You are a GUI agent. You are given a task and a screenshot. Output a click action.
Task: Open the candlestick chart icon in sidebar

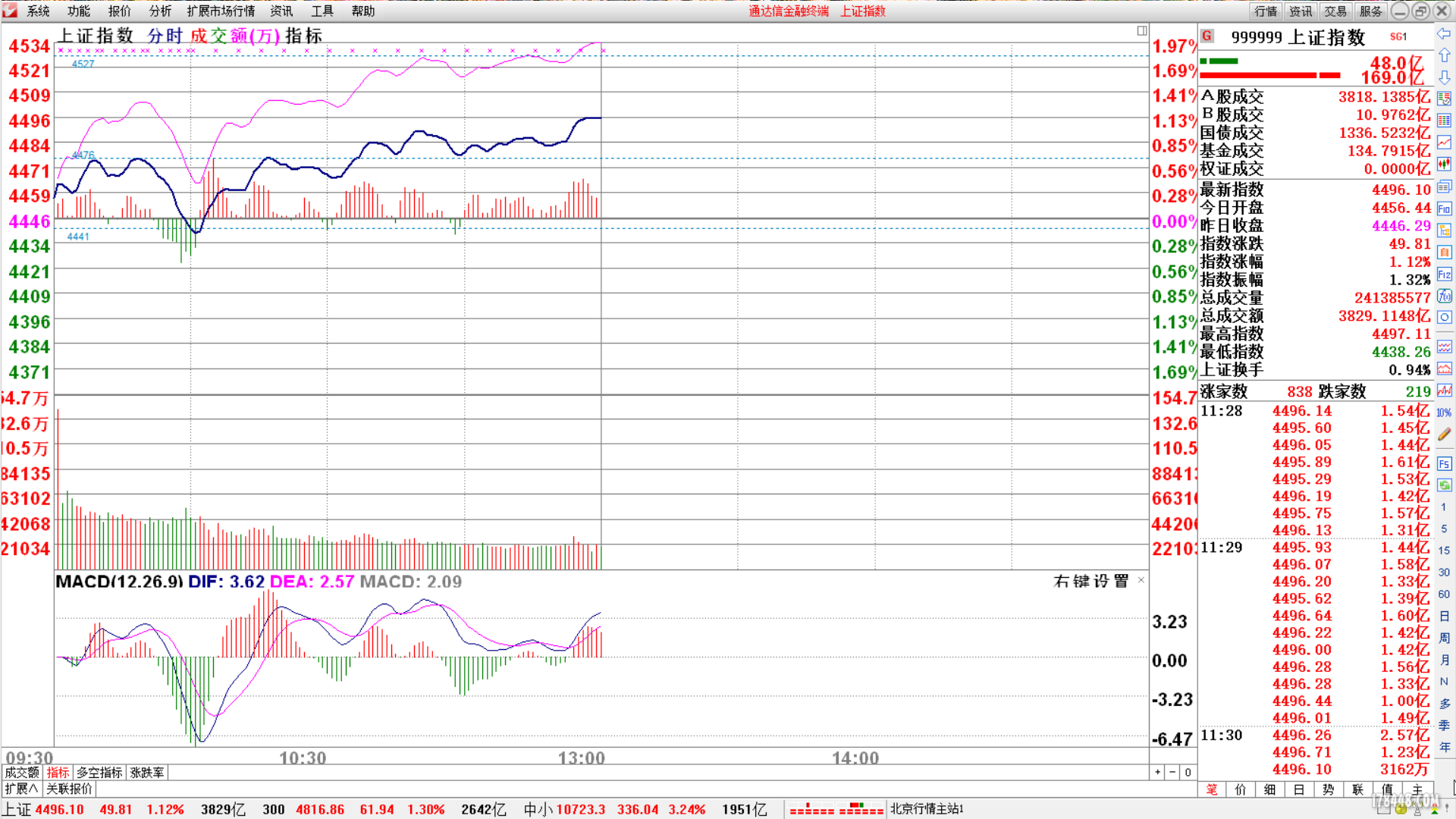coord(1444,164)
